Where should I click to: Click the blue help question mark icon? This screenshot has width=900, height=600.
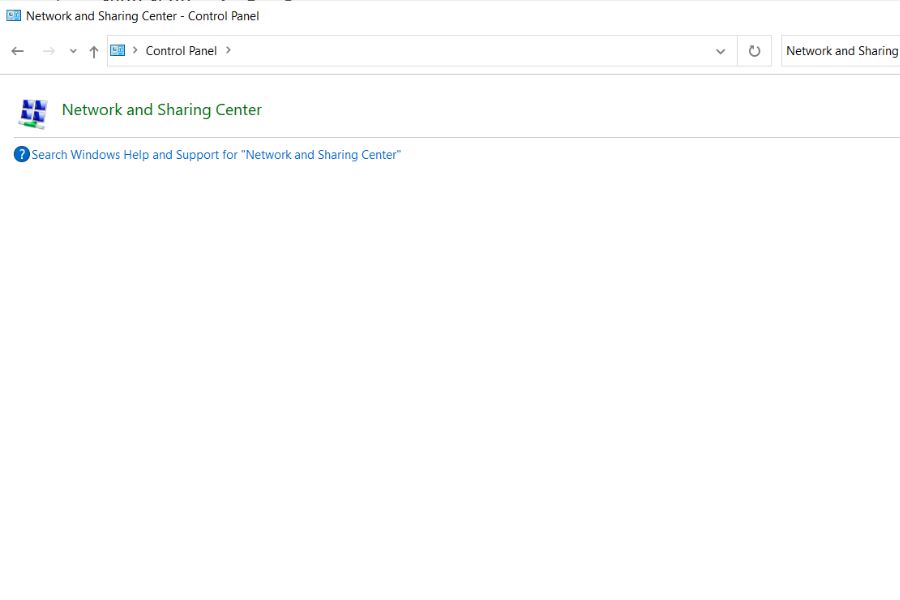pyautogui.click(x=22, y=154)
